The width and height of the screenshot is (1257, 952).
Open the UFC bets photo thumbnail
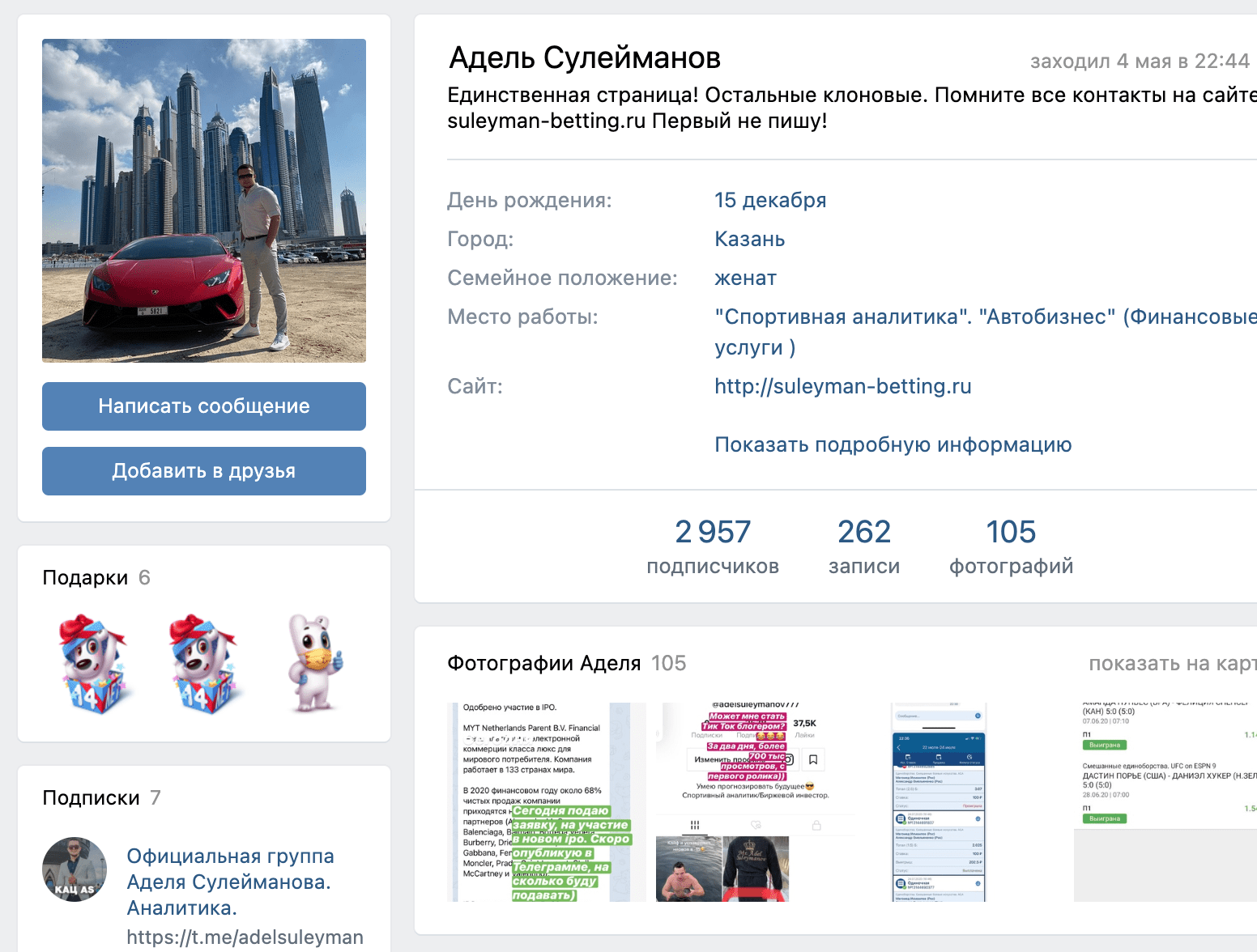pyautogui.click(x=1165, y=802)
